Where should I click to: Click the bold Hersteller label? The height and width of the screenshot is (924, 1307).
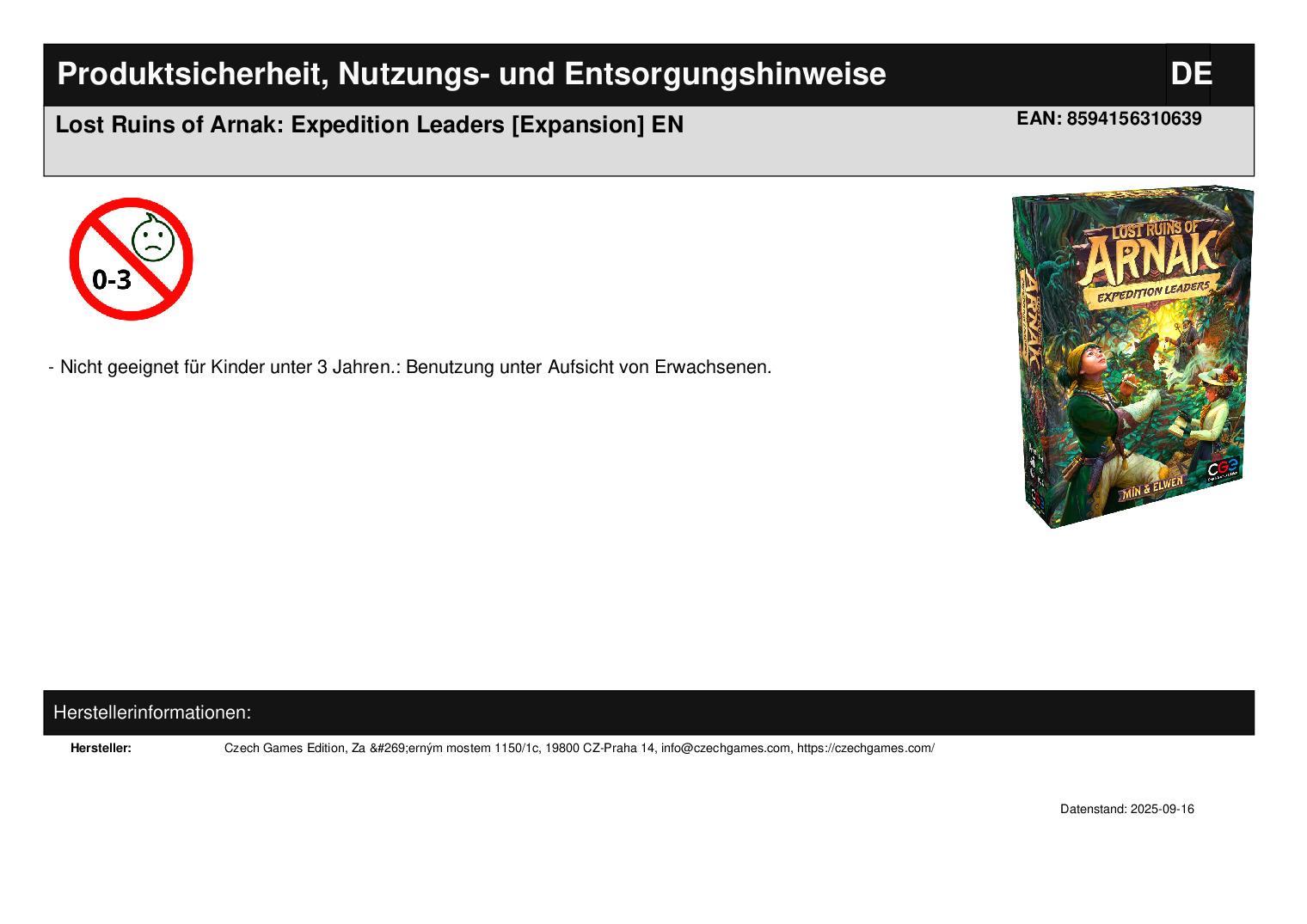tap(101, 748)
